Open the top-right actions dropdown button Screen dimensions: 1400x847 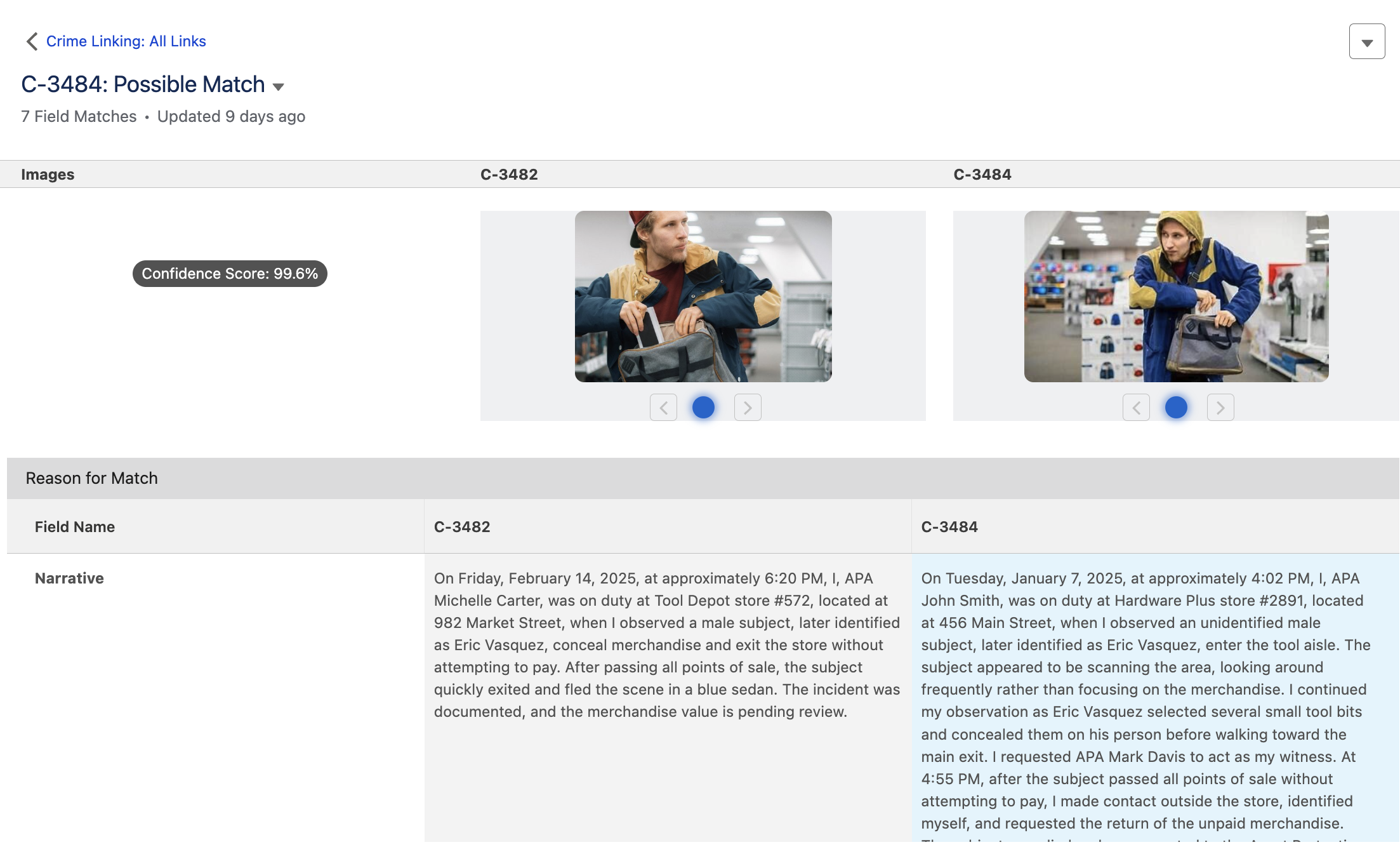(1366, 42)
